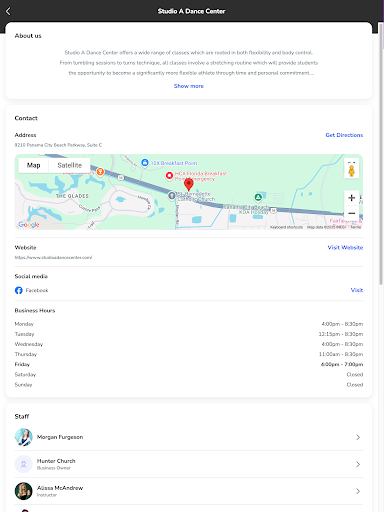Open map Terms link
384x512 pixels.
[356, 227]
